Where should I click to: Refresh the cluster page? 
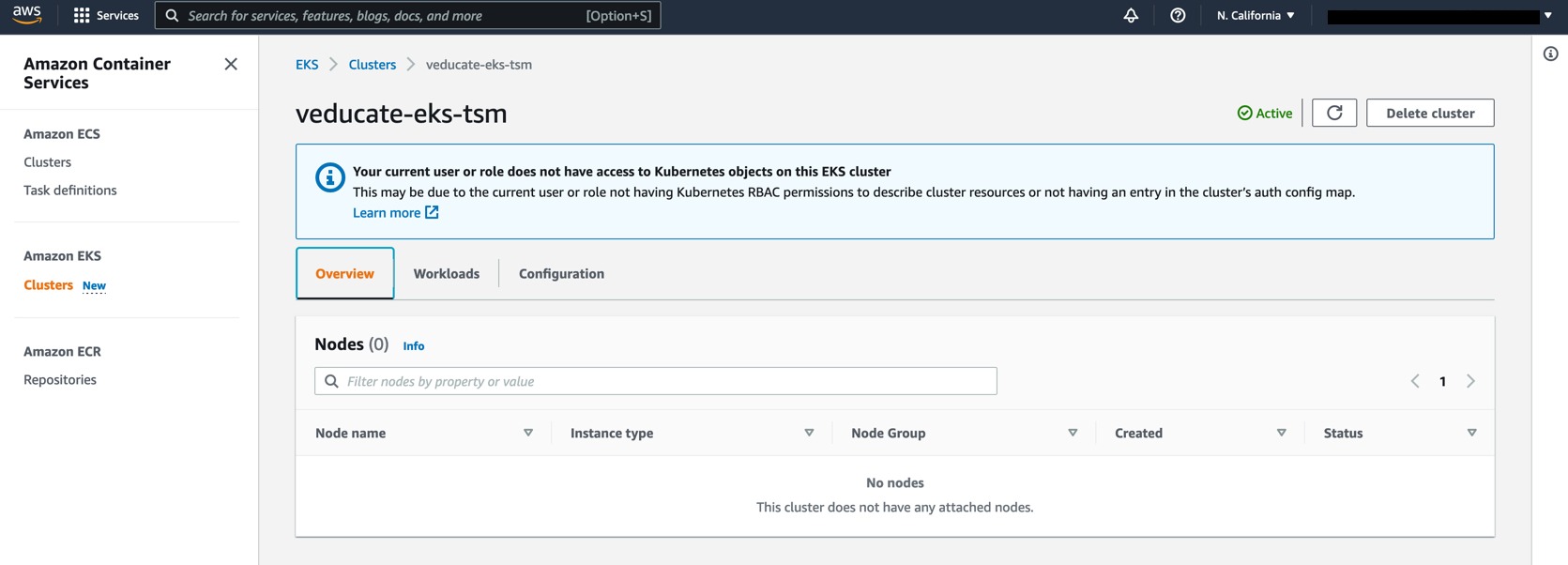[x=1334, y=113]
